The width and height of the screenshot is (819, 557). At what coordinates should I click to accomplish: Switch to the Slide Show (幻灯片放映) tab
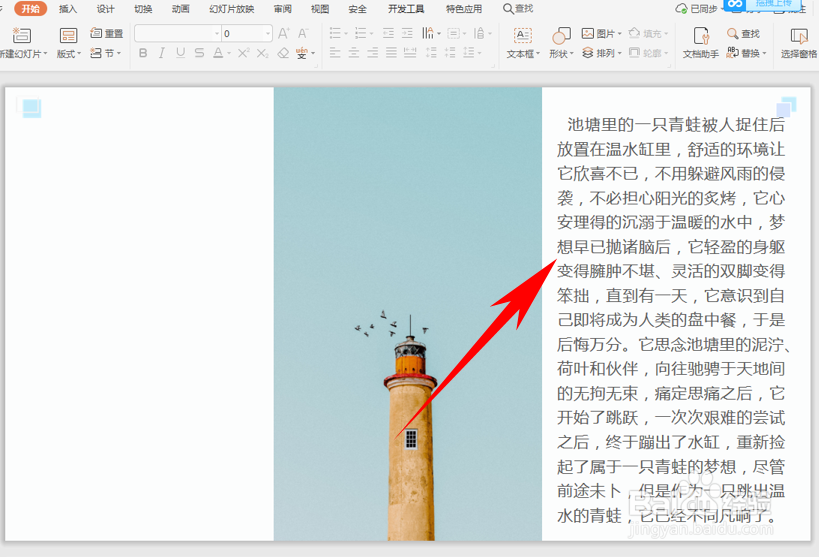pyautogui.click(x=231, y=9)
